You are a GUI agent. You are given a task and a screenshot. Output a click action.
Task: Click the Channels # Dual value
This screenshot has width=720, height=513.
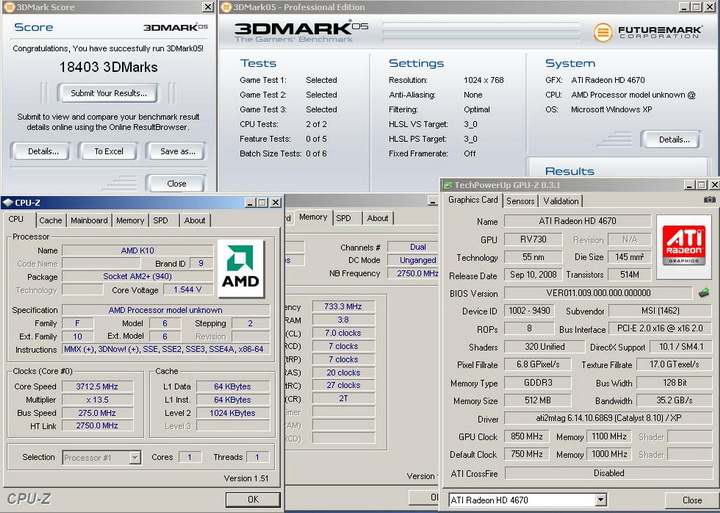point(413,247)
